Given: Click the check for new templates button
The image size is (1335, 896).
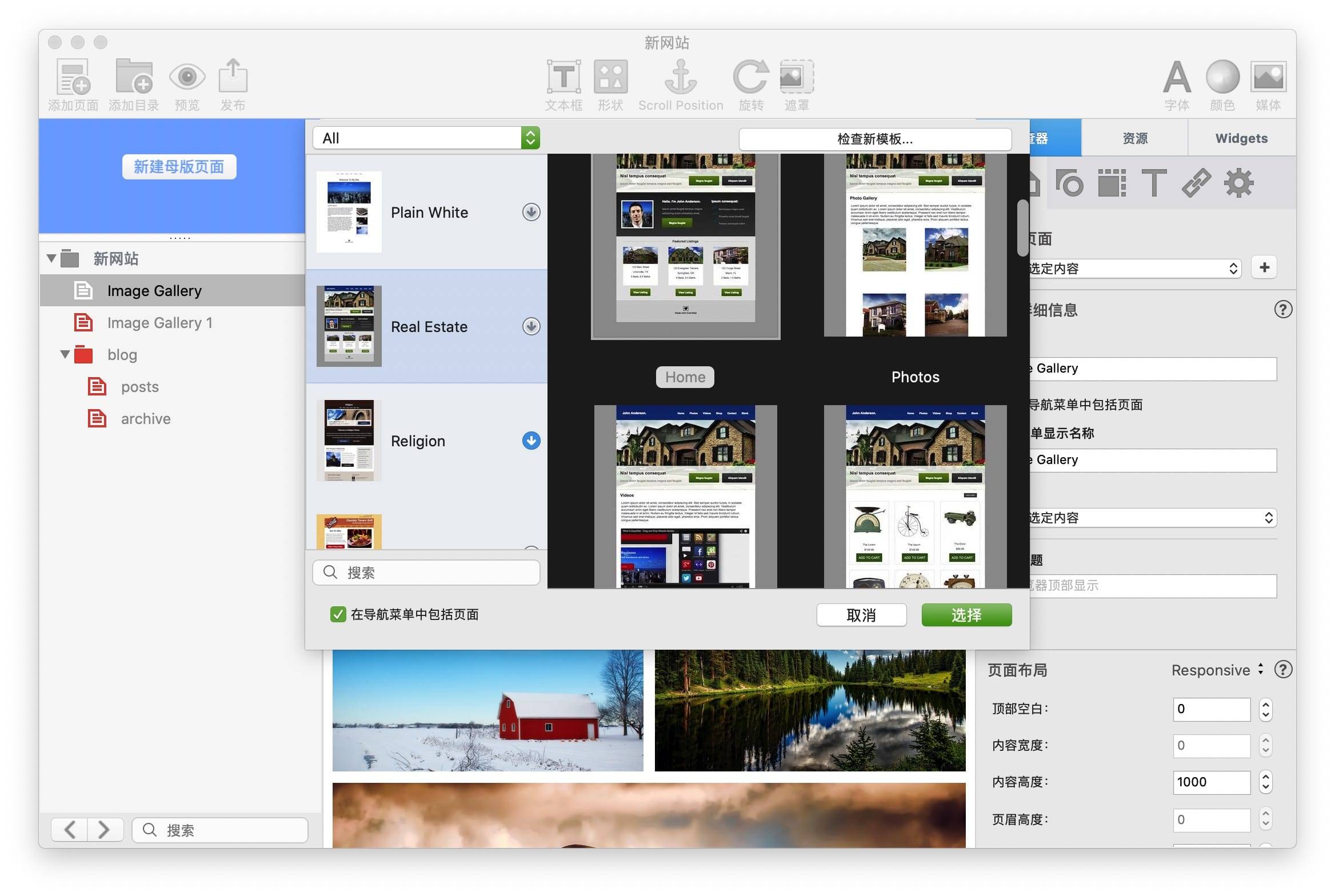Looking at the screenshot, I should tap(874, 139).
